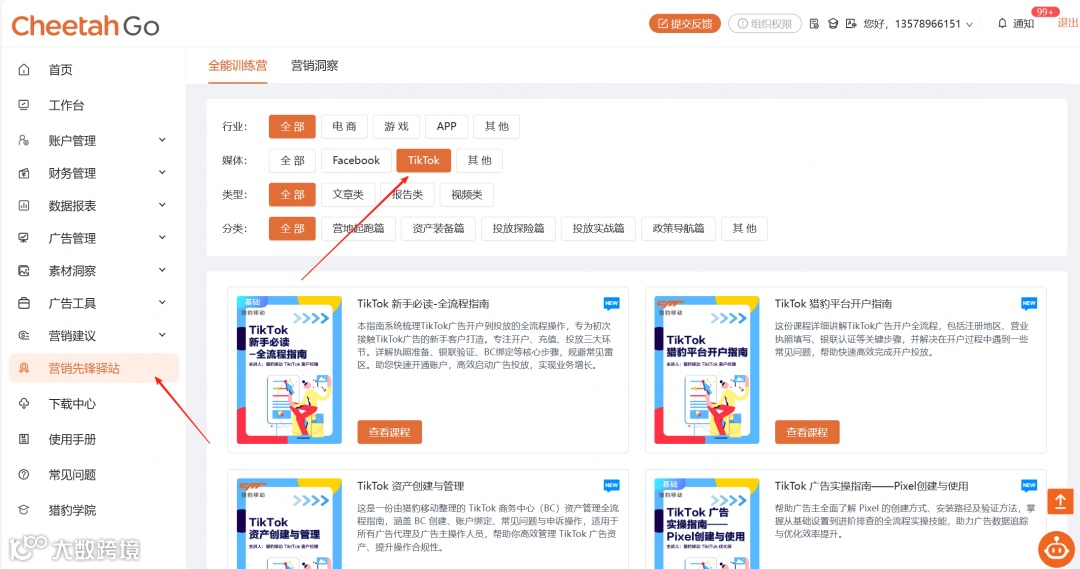Select 资产装备篇 category filter
Viewport: 1080px width, 569px height.
pyautogui.click(x=438, y=229)
